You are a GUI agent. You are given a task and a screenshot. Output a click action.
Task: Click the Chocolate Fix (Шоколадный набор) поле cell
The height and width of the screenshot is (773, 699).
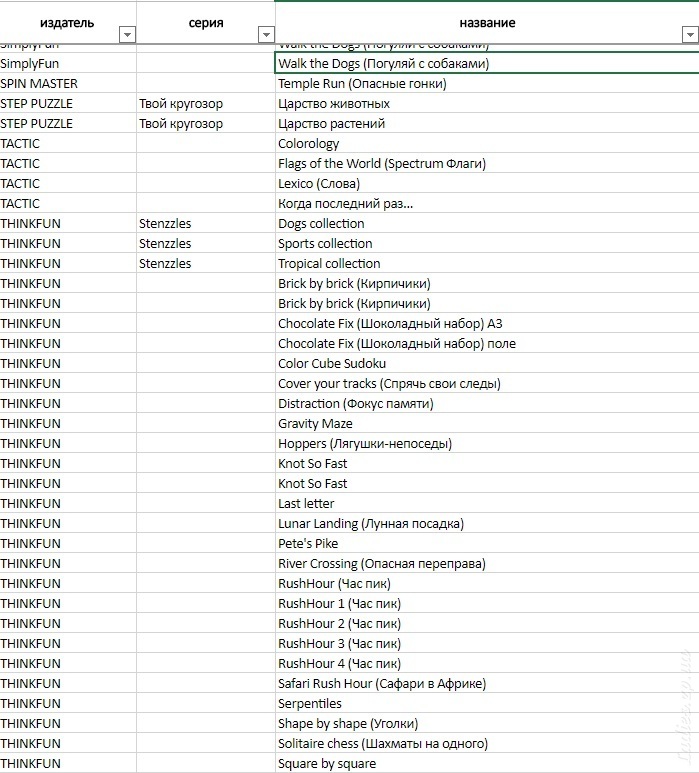487,344
